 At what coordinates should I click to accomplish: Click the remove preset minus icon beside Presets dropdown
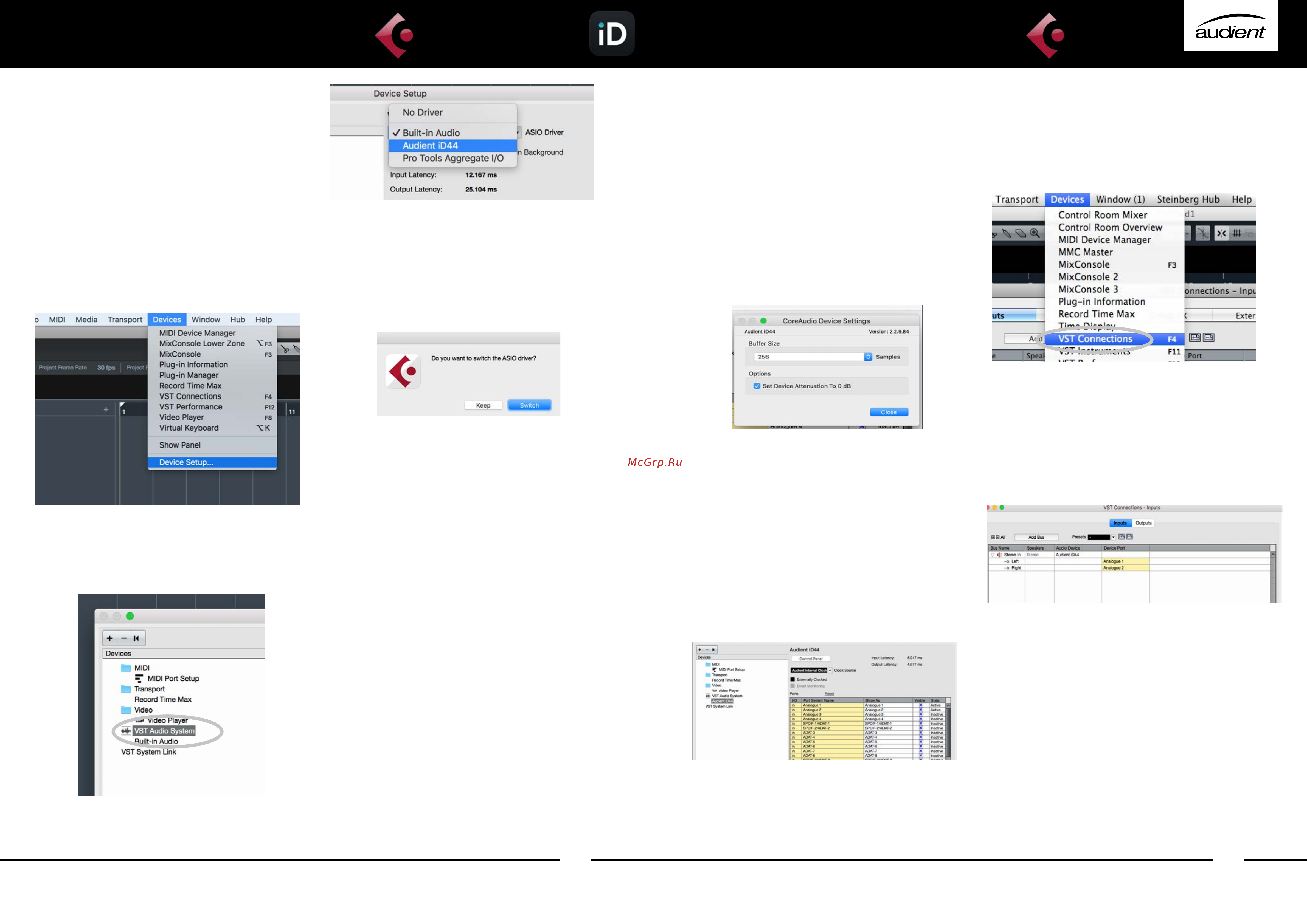[x=1129, y=536]
